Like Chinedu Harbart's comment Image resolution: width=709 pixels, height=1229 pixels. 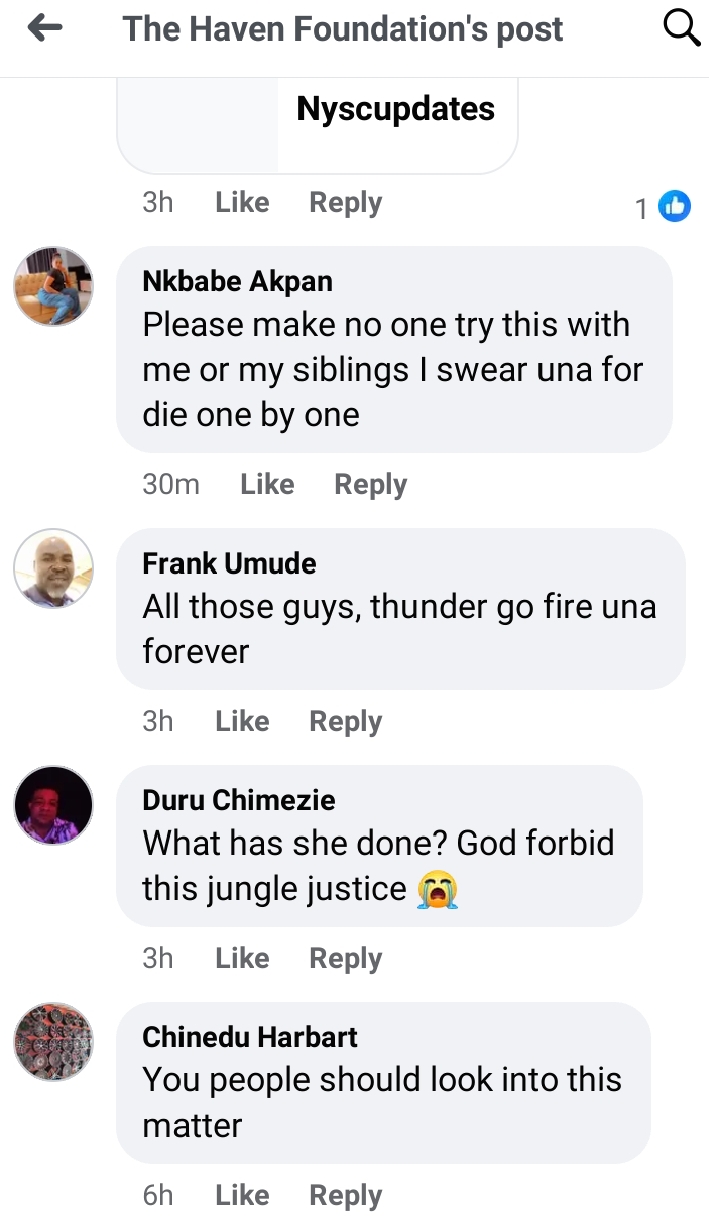tap(242, 1196)
